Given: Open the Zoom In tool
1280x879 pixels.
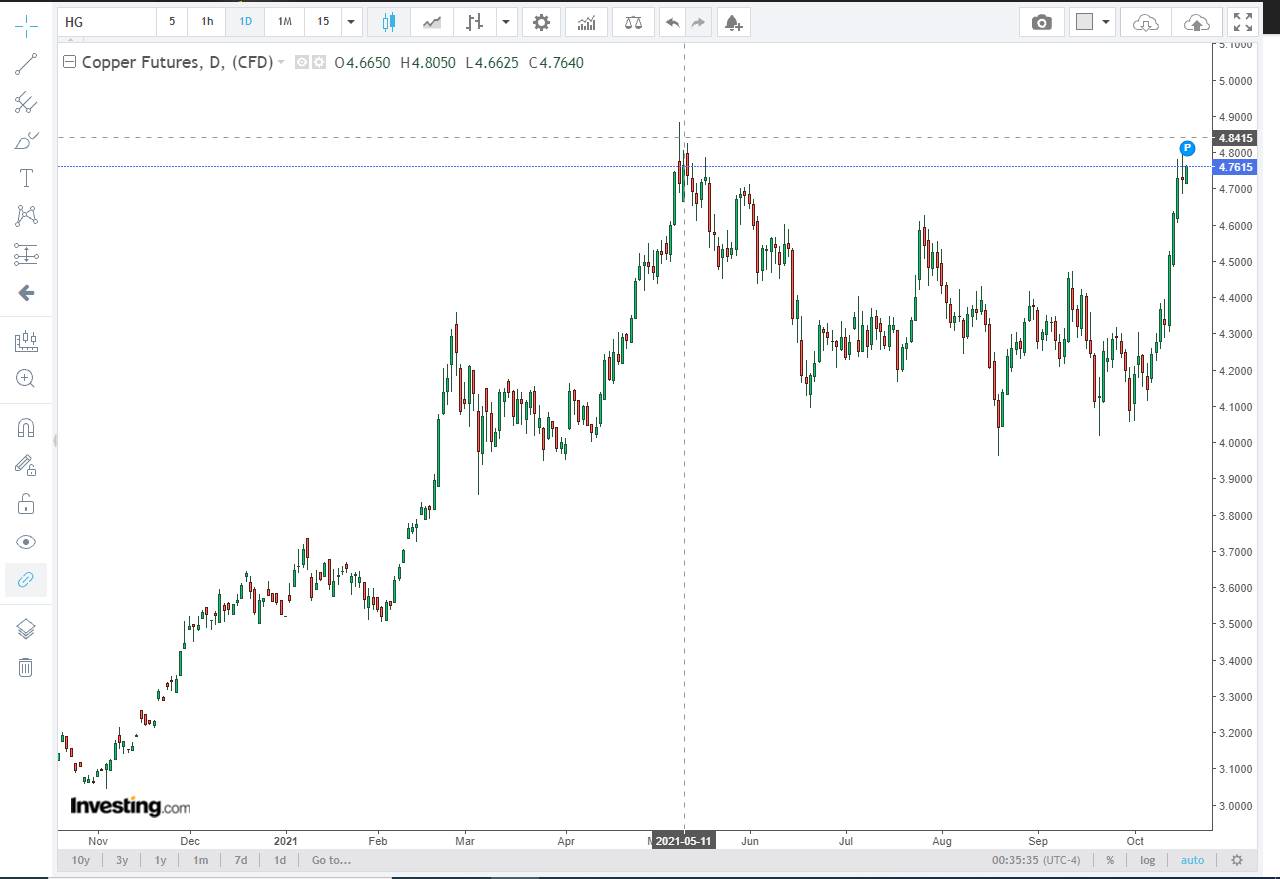Looking at the screenshot, I should pos(25,378).
